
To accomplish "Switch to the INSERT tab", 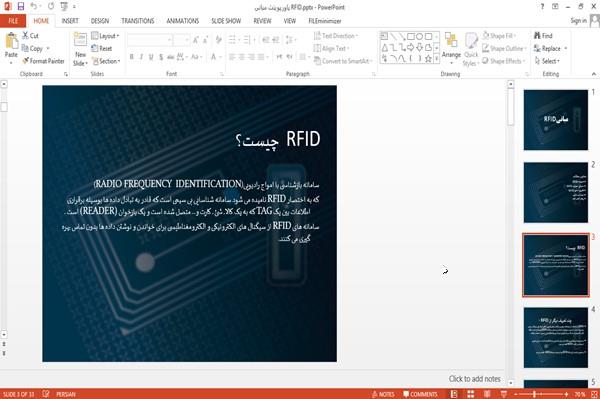I will 70,21.
